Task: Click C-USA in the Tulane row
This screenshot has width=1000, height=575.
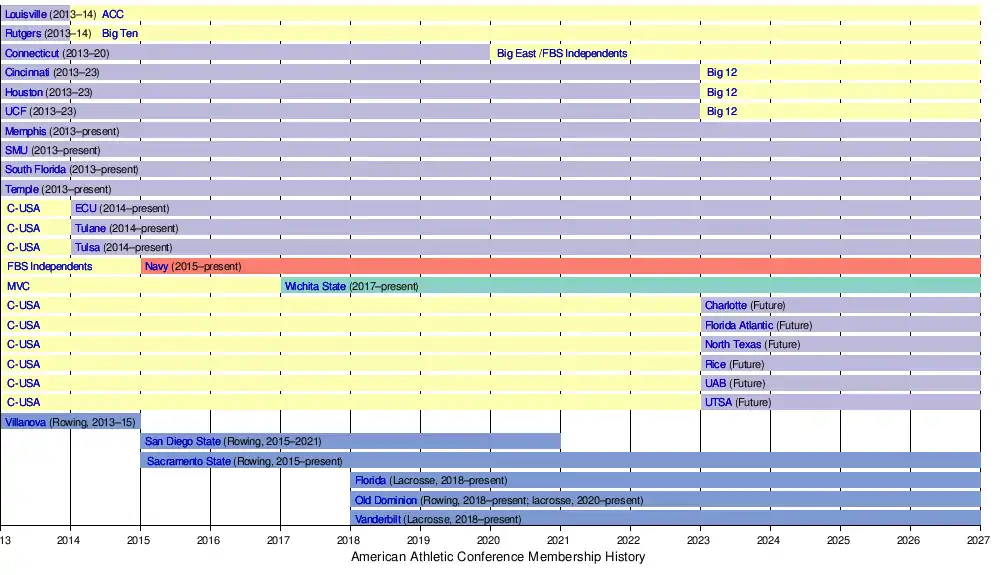Action: point(24,228)
